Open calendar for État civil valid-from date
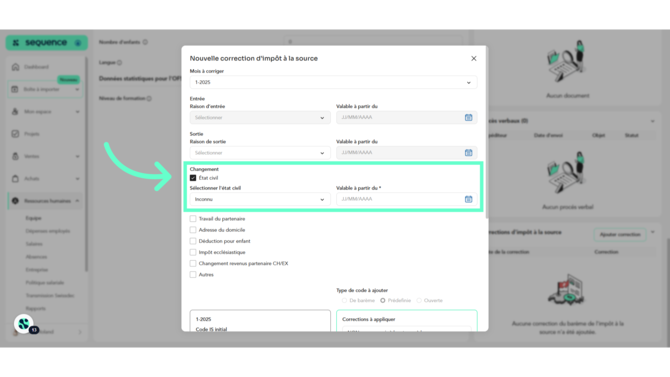 point(468,199)
